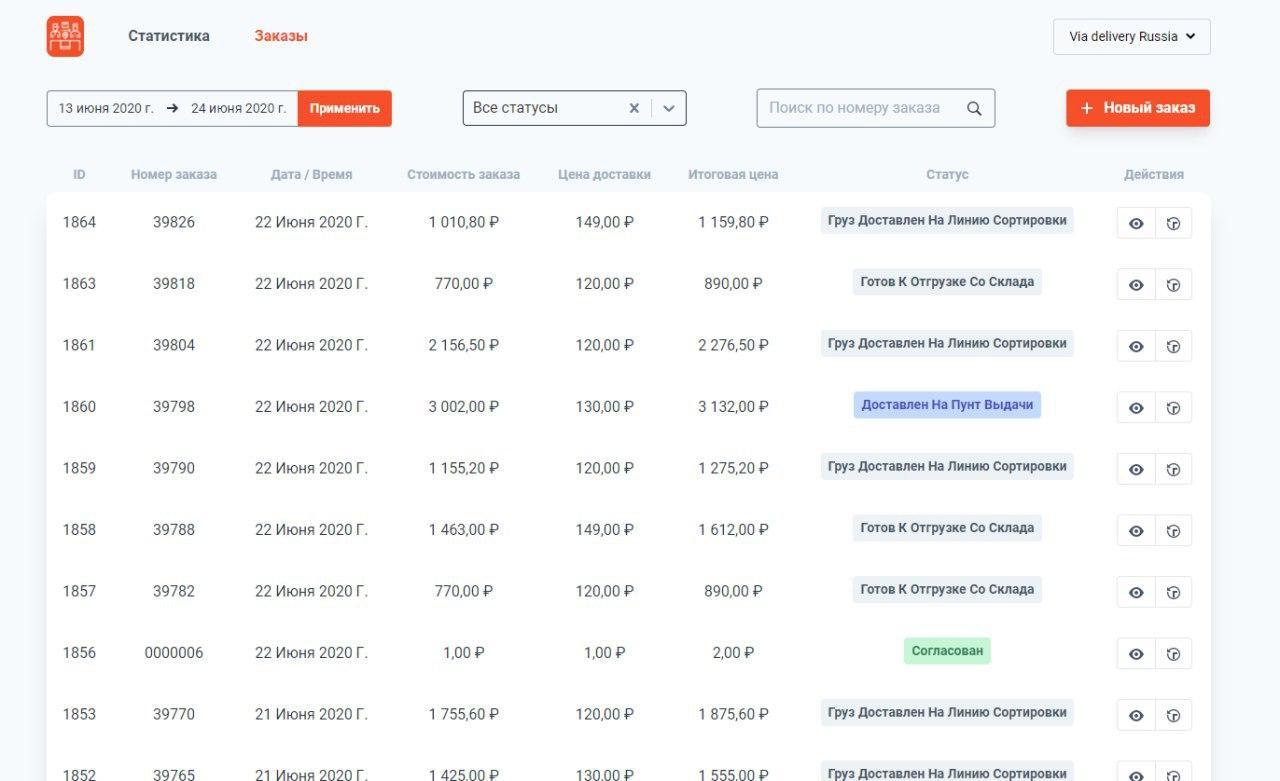
Task: Switch to the Статистика tab
Action: pyautogui.click(x=169, y=36)
